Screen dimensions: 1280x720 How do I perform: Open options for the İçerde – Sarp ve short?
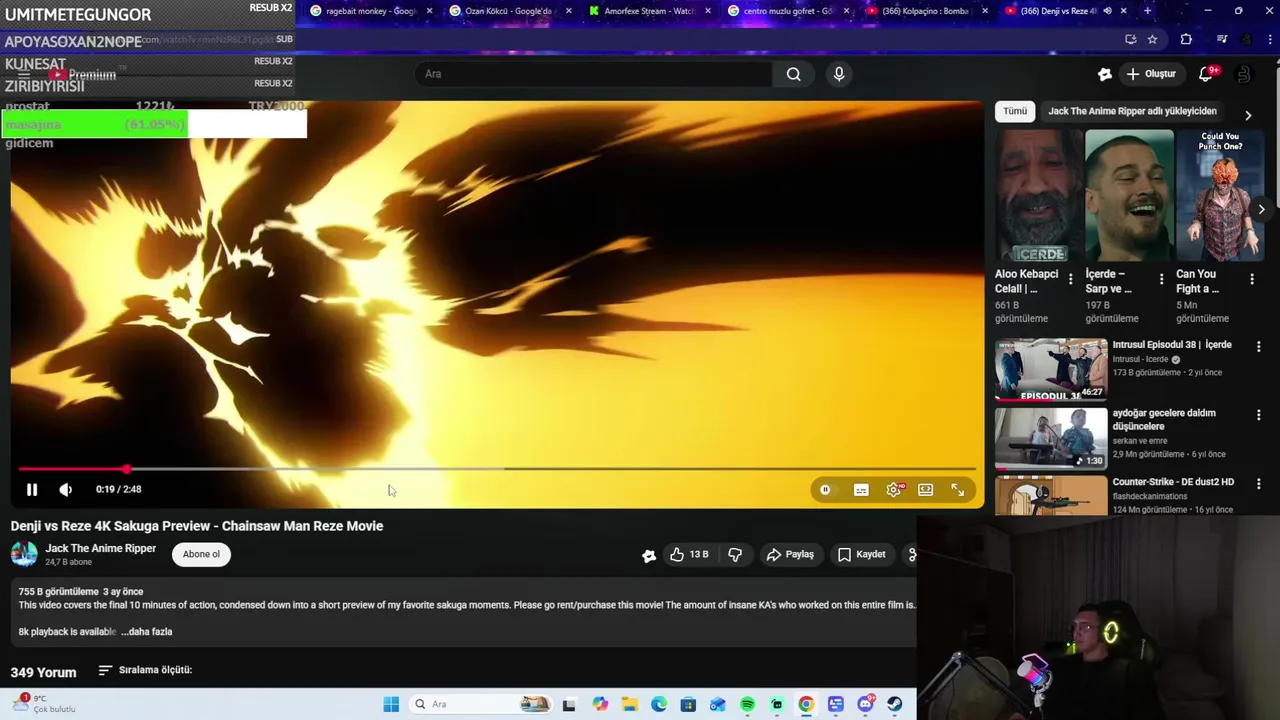click(x=1161, y=279)
